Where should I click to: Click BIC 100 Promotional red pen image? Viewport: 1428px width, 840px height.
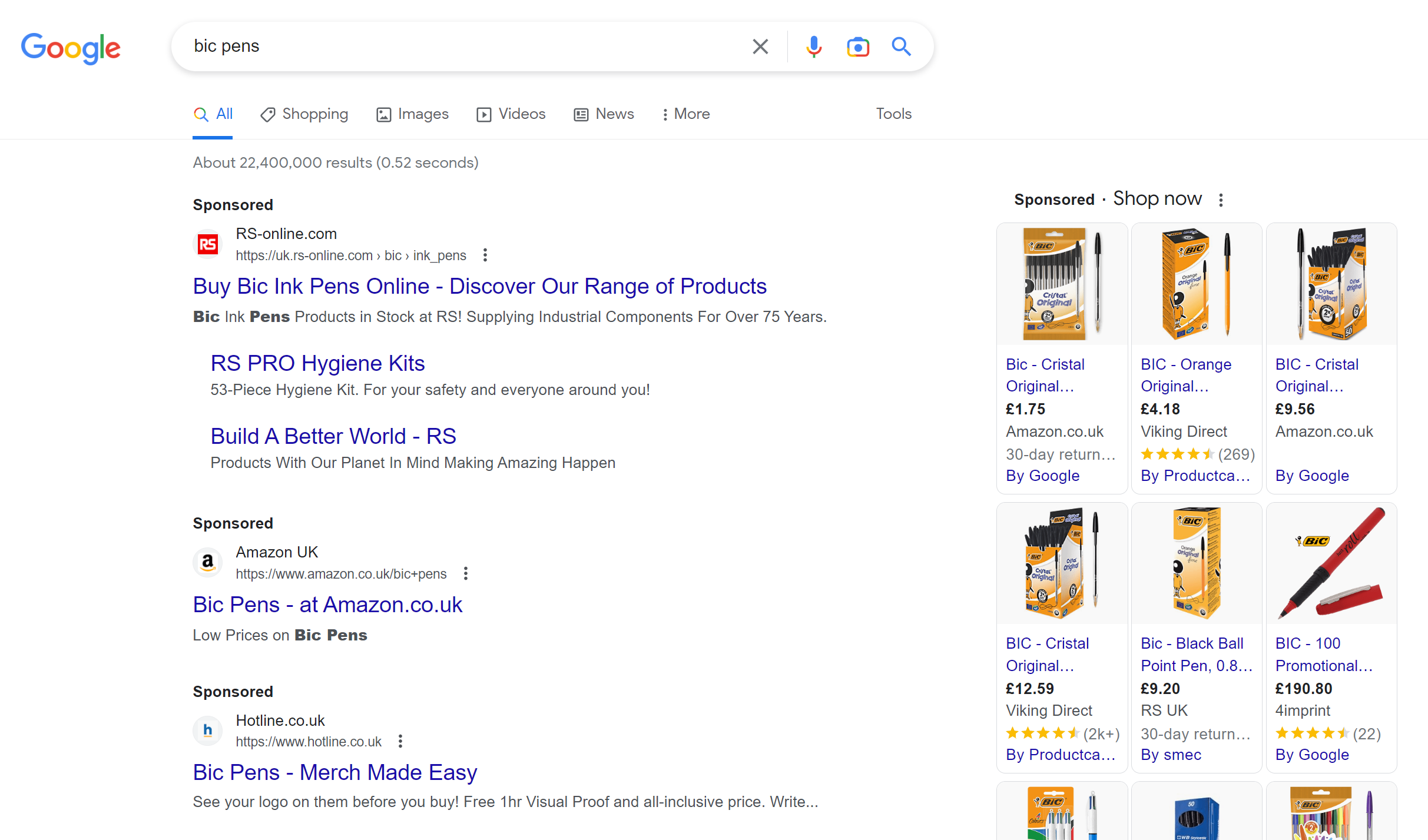pyautogui.click(x=1331, y=563)
